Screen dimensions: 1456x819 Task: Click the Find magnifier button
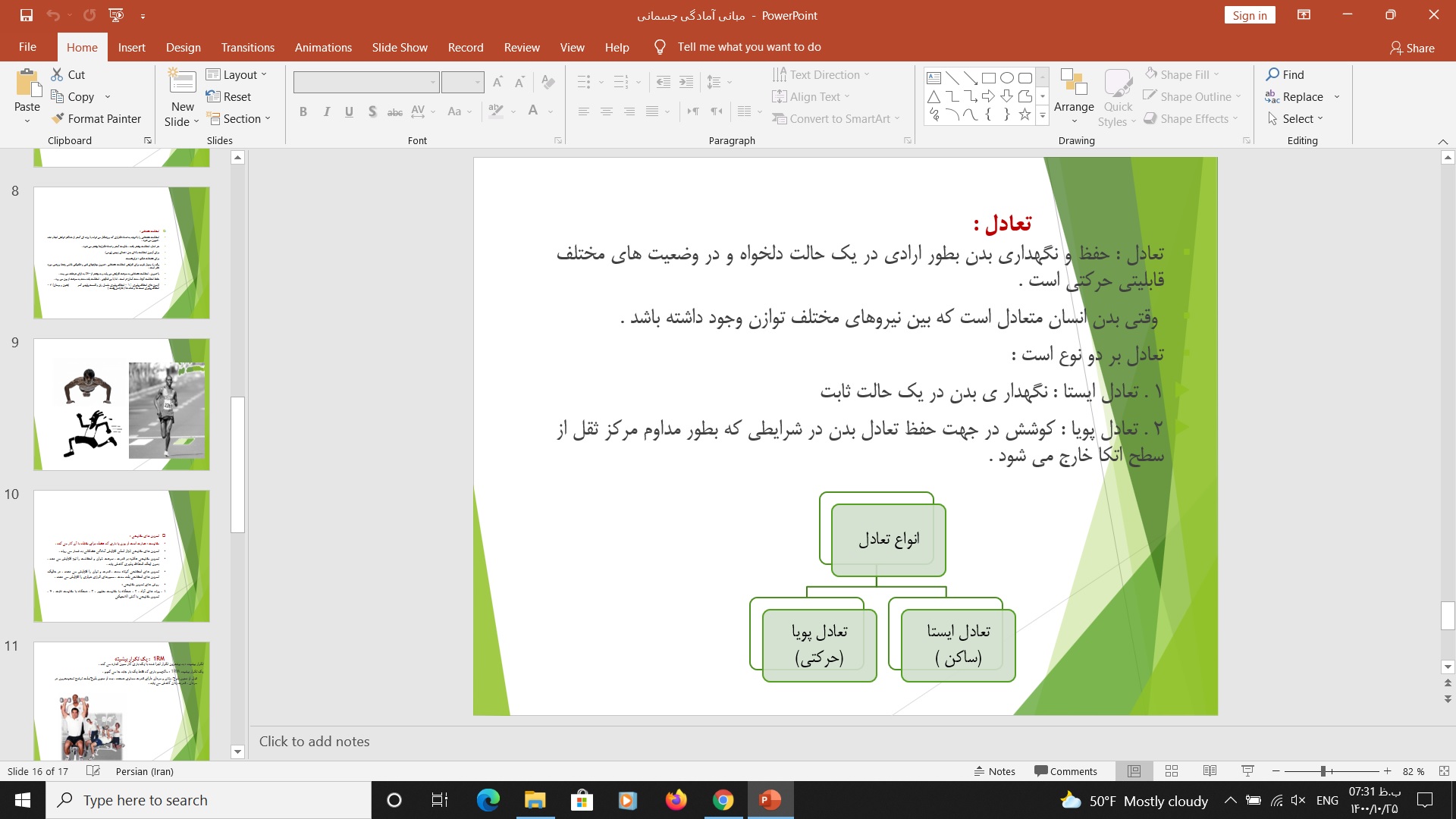tap(1285, 74)
